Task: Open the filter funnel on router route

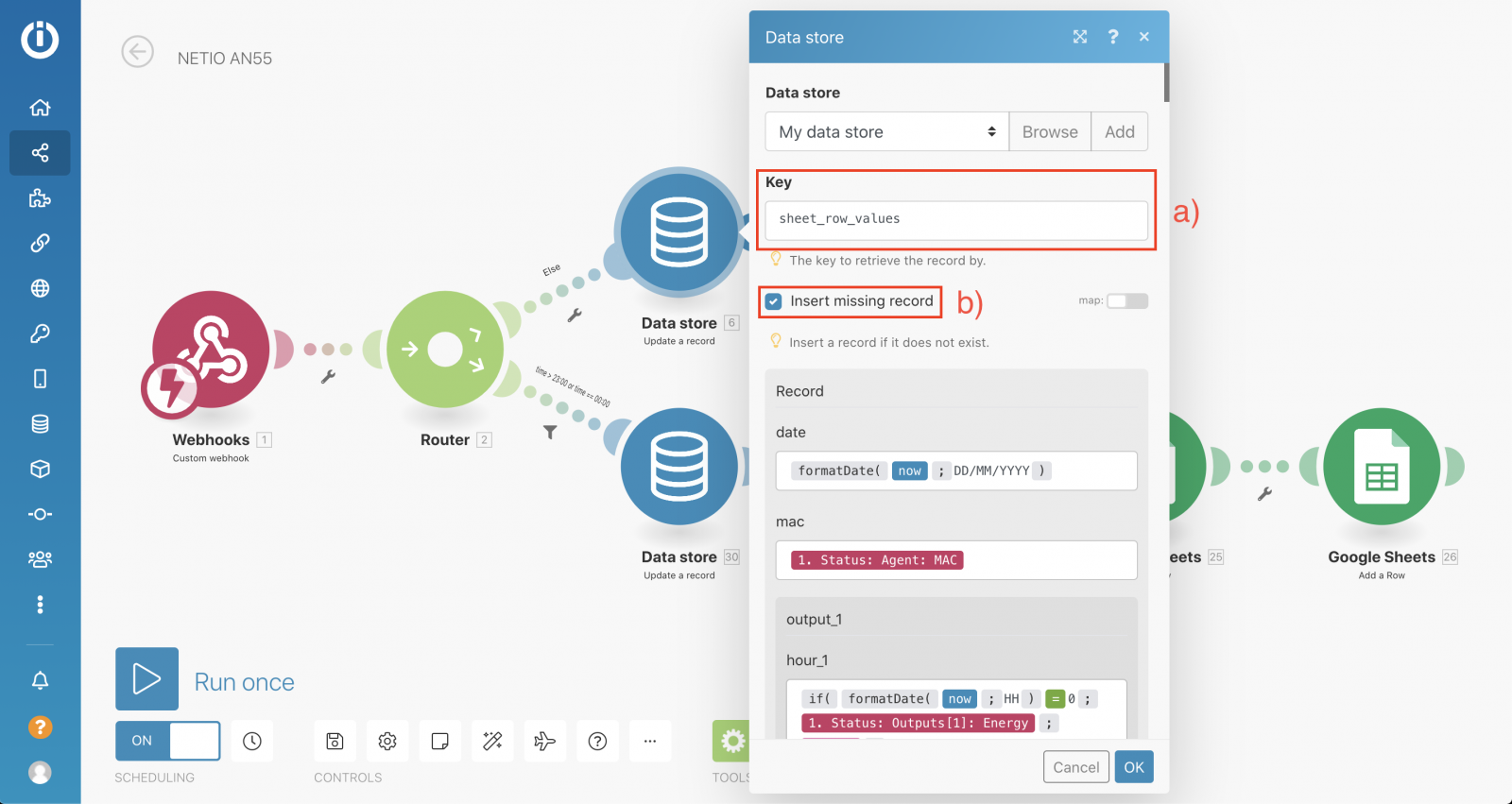Action: click(550, 432)
